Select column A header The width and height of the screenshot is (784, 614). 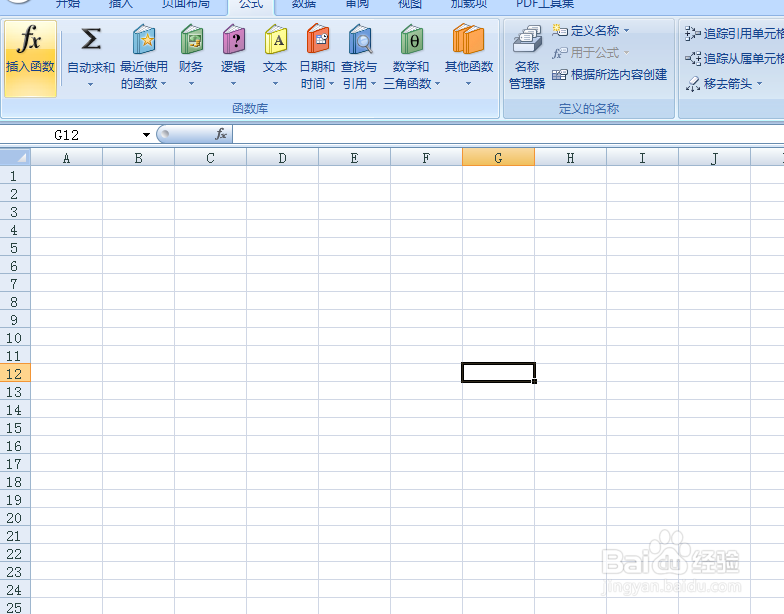click(66, 157)
